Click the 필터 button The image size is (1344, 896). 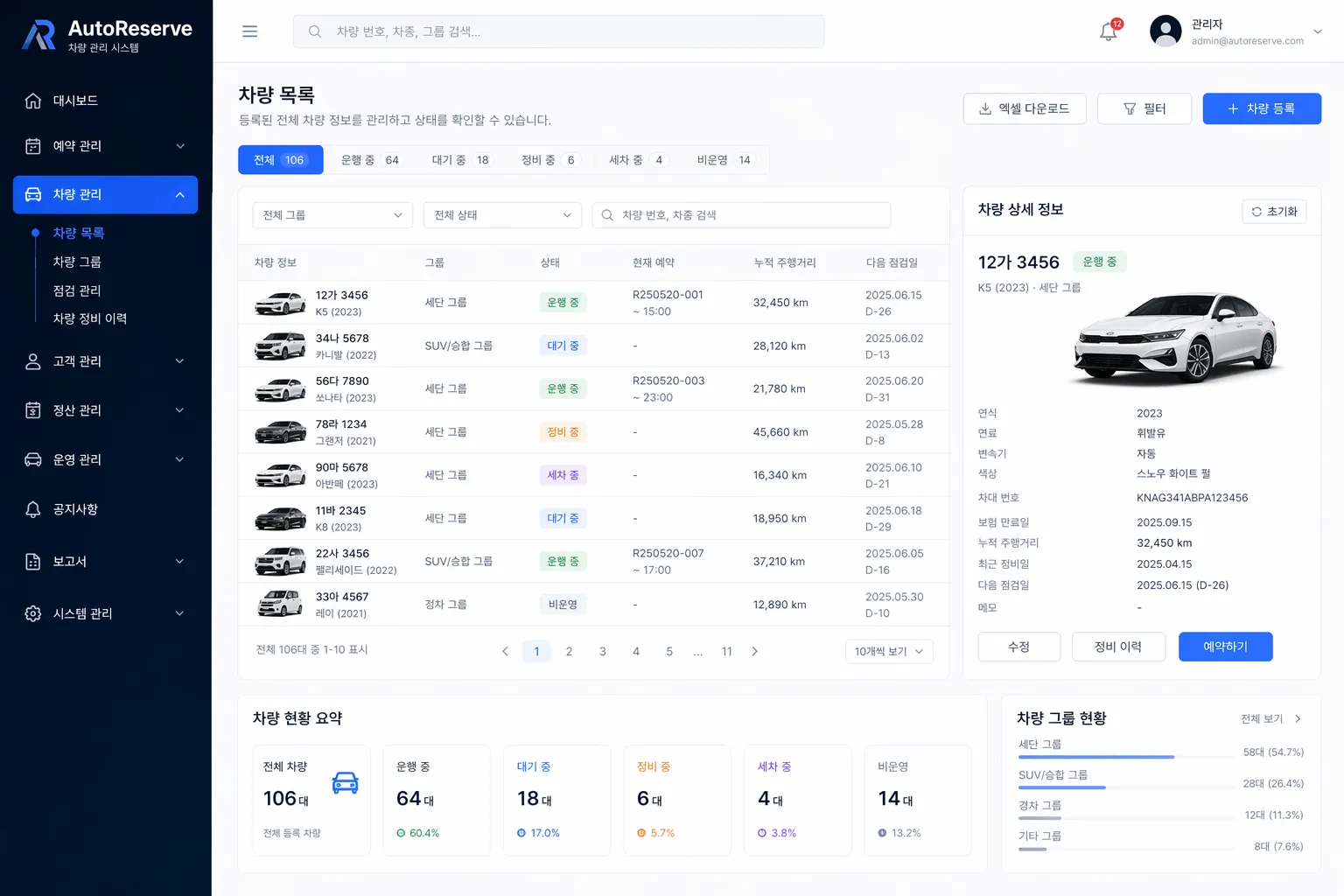1144,108
